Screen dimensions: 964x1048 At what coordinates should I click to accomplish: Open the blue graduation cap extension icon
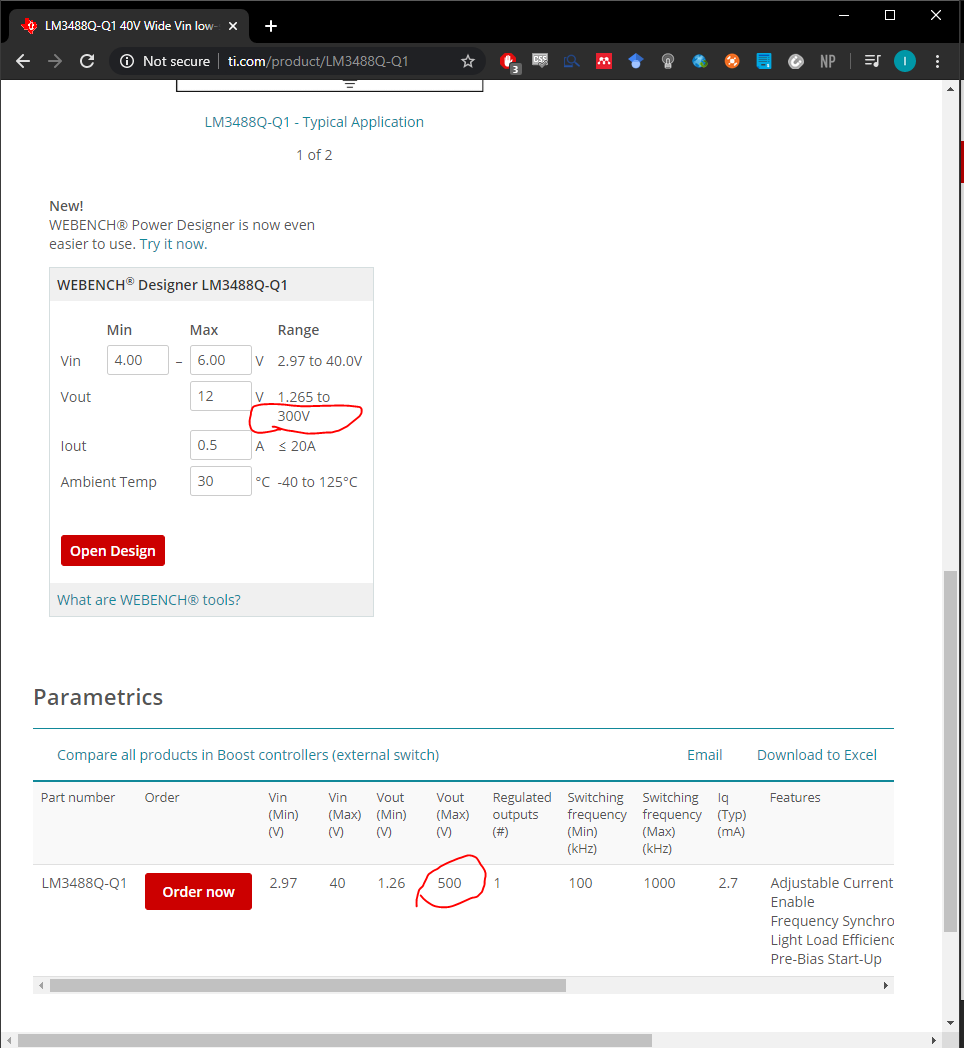tap(636, 61)
